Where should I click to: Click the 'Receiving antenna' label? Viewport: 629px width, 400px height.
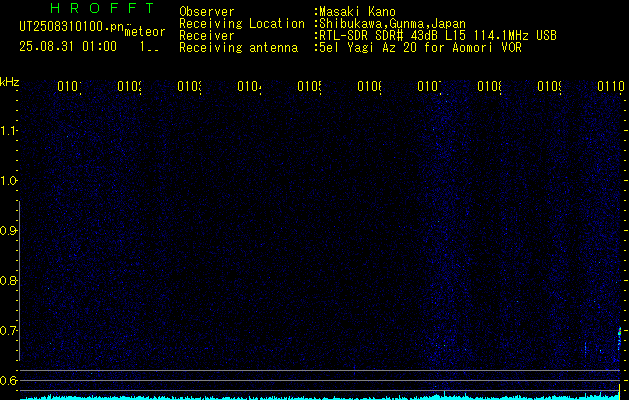tap(239, 48)
